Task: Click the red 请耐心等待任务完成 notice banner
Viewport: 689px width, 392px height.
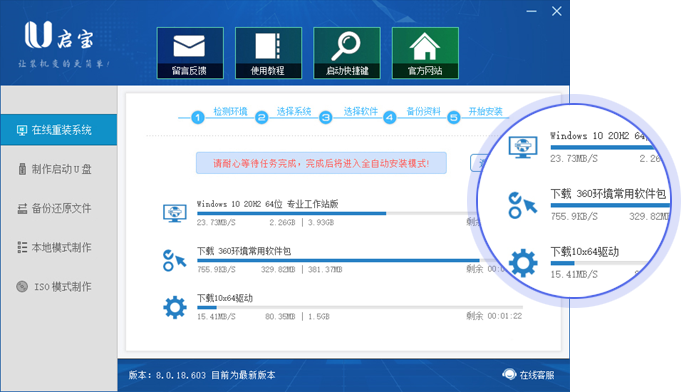Action: (x=321, y=163)
